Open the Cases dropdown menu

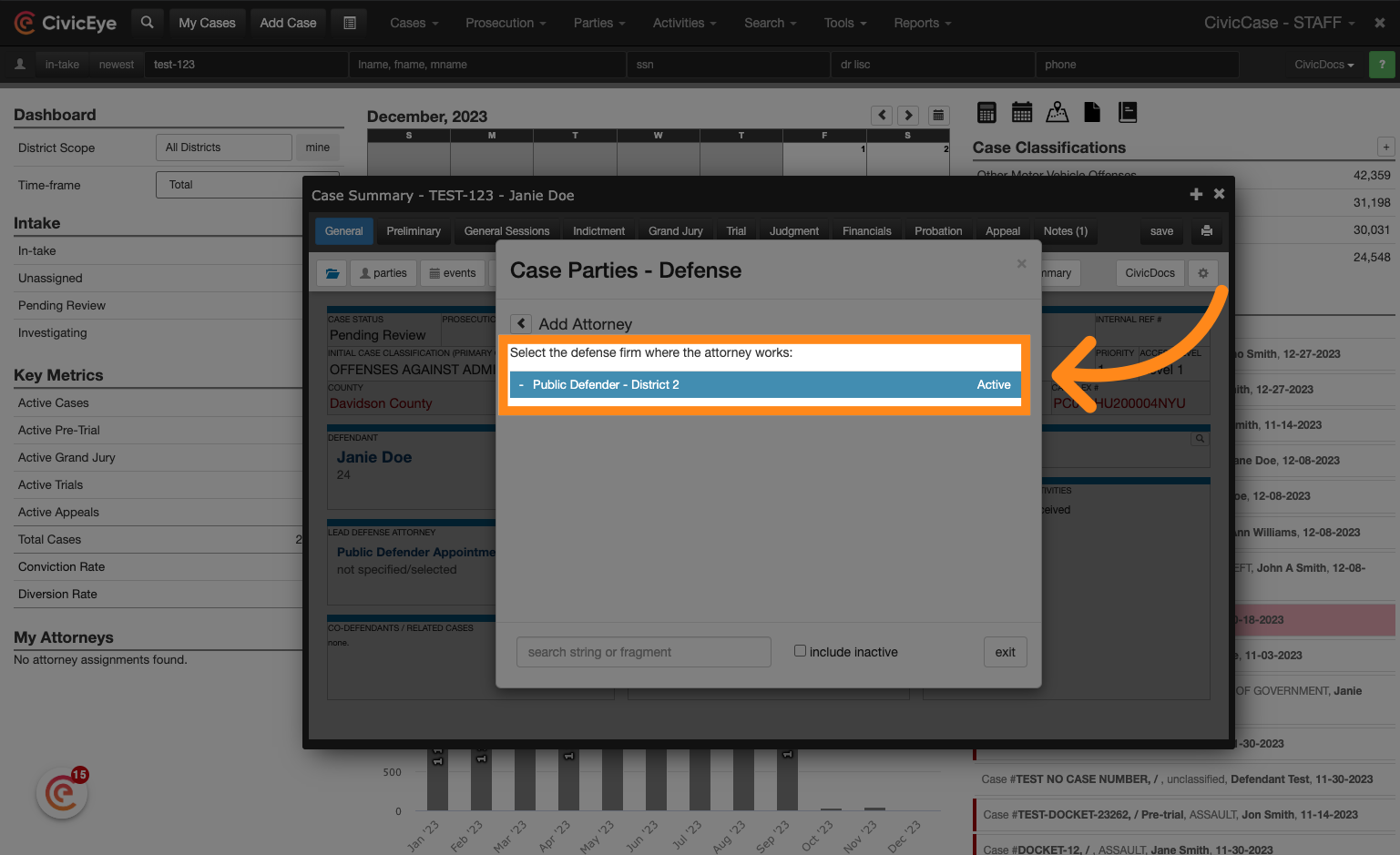click(x=414, y=23)
